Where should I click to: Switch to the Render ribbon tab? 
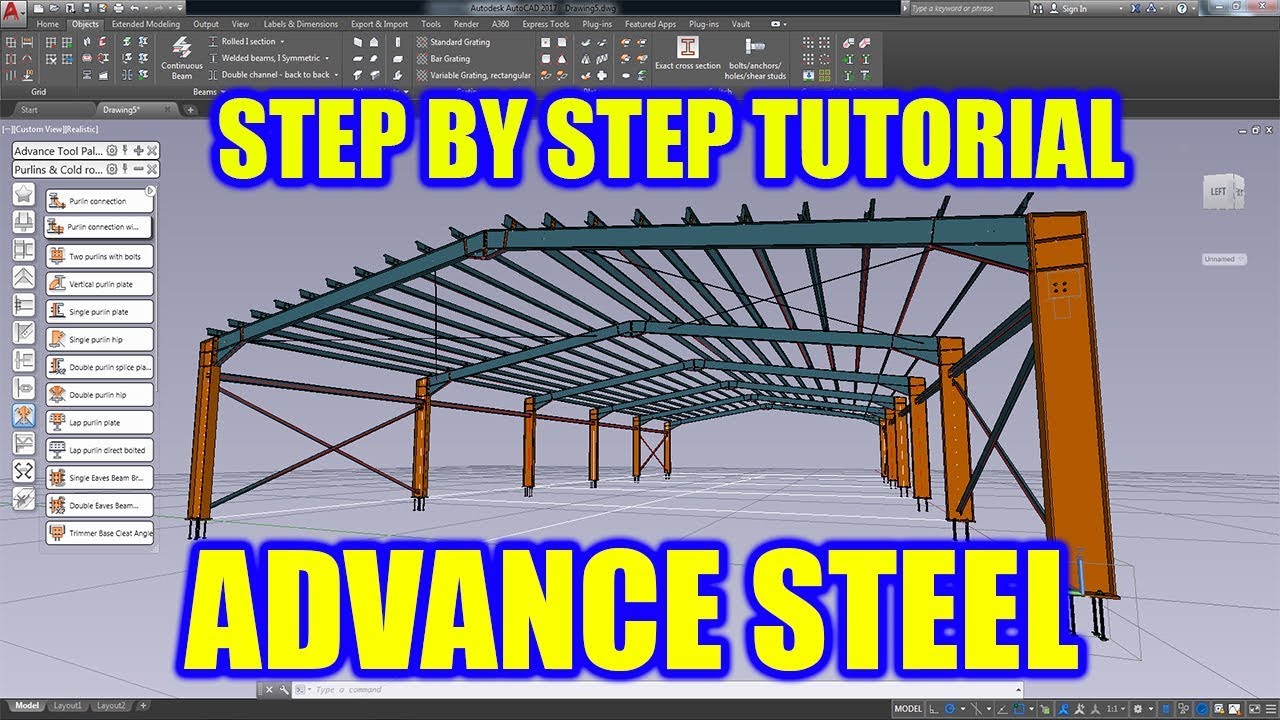466,24
